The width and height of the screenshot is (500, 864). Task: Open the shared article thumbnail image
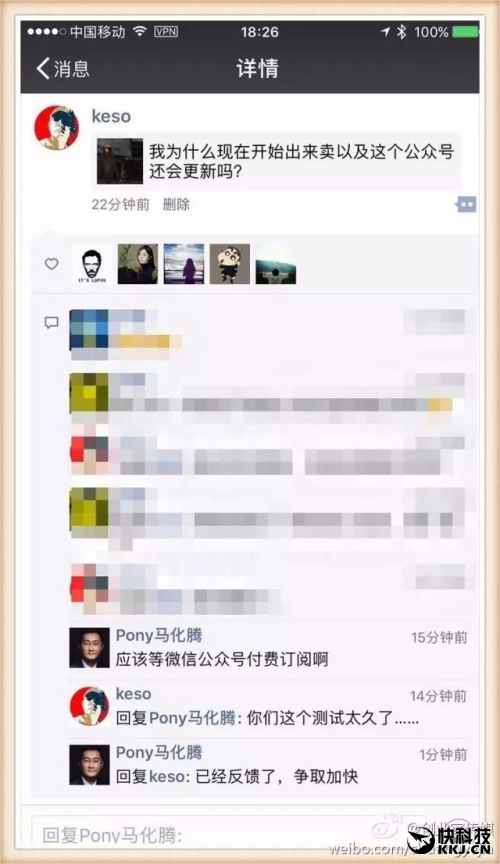[120, 161]
